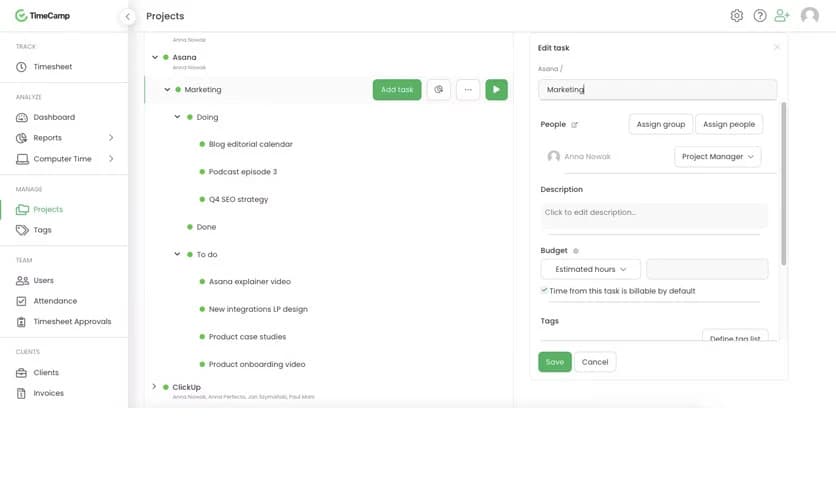This screenshot has height=484, width=836.
Task: Select the Product case studies task
Action: point(247,337)
